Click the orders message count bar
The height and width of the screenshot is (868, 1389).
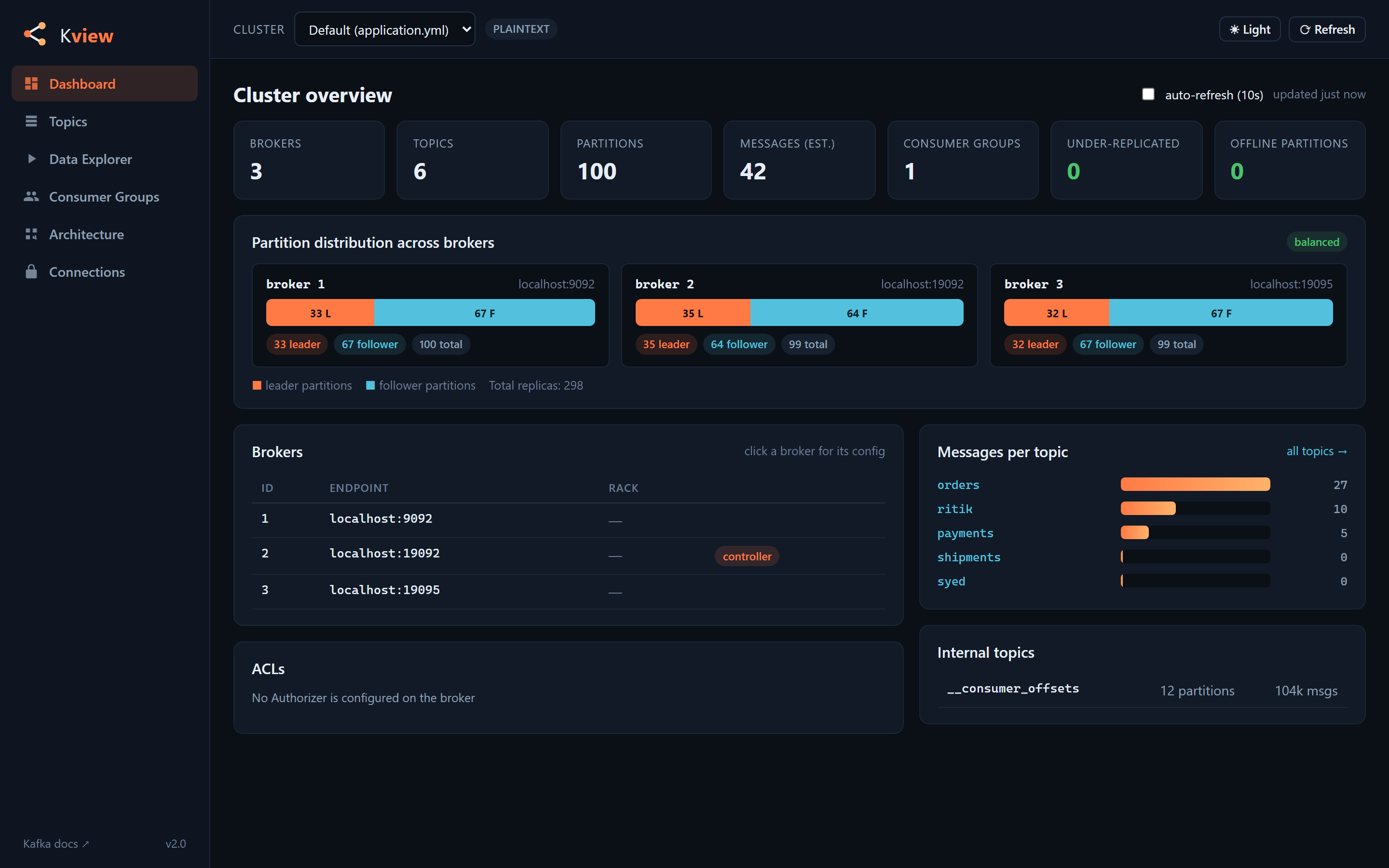(x=1195, y=485)
